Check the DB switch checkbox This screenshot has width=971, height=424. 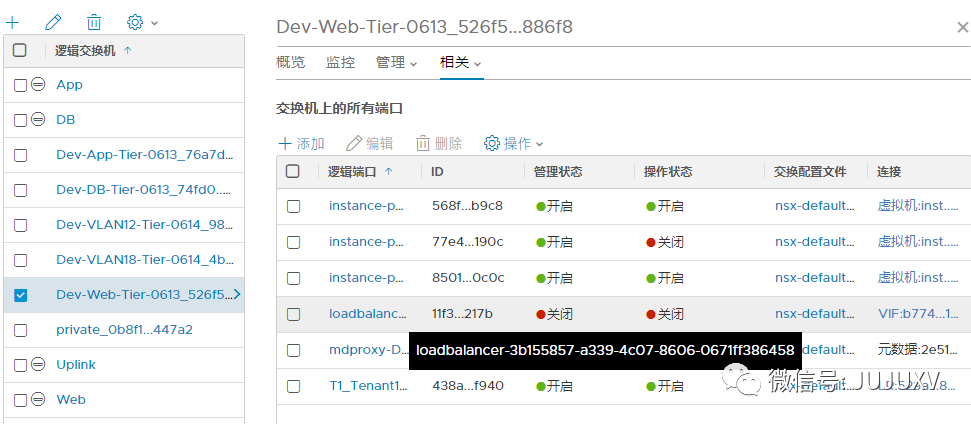(x=20, y=120)
